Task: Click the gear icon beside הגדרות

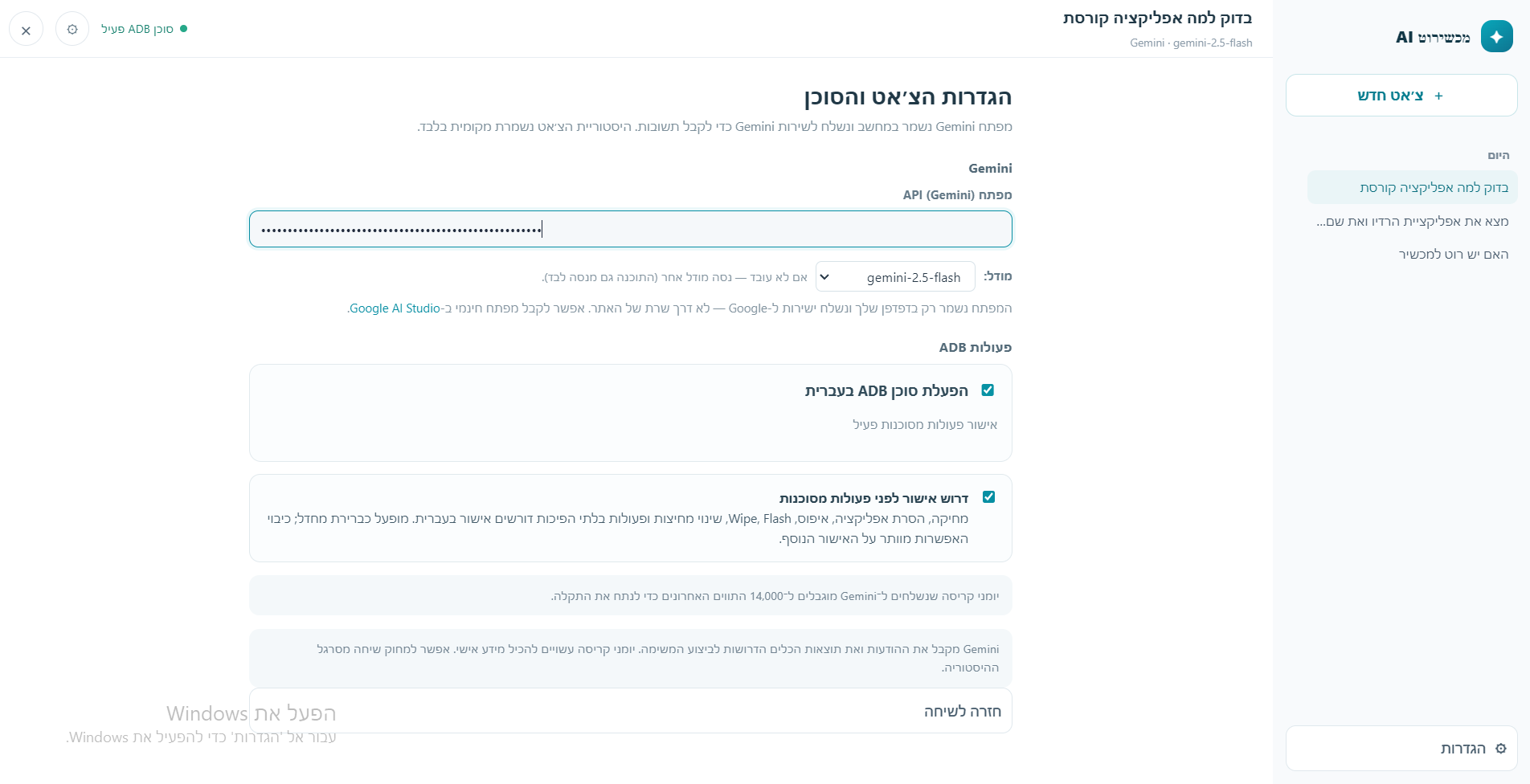Action: coord(1500,749)
